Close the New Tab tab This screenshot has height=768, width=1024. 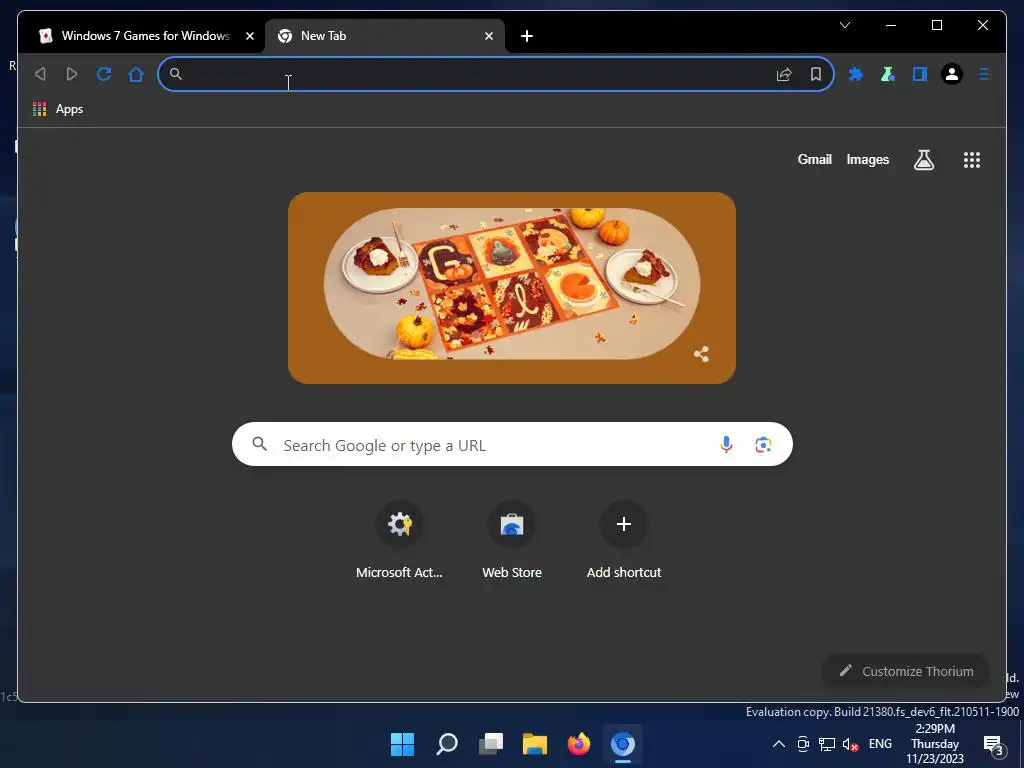pyautogui.click(x=488, y=36)
